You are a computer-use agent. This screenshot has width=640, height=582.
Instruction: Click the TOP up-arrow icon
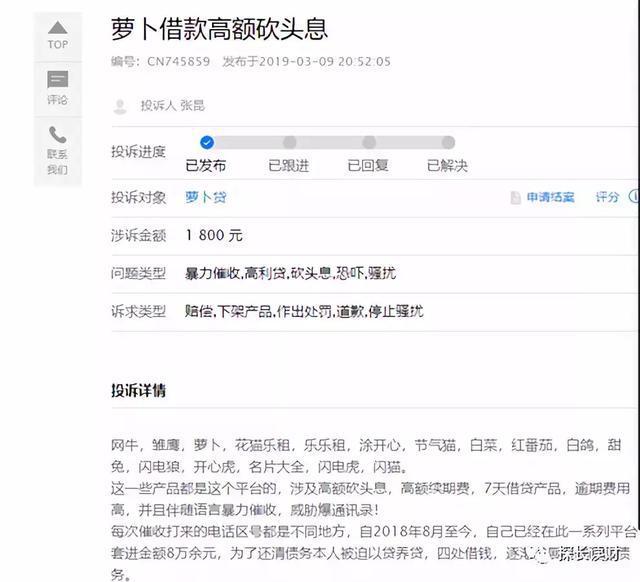coord(58,28)
